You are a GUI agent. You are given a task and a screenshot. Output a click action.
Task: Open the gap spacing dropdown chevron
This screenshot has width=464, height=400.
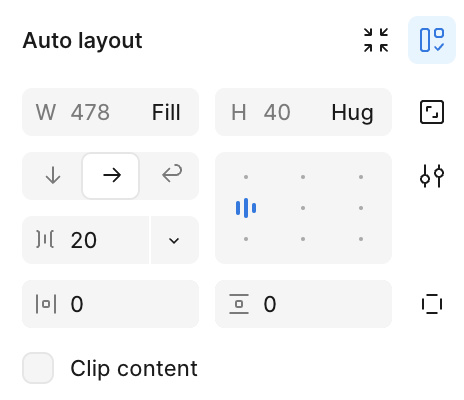[x=174, y=240]
